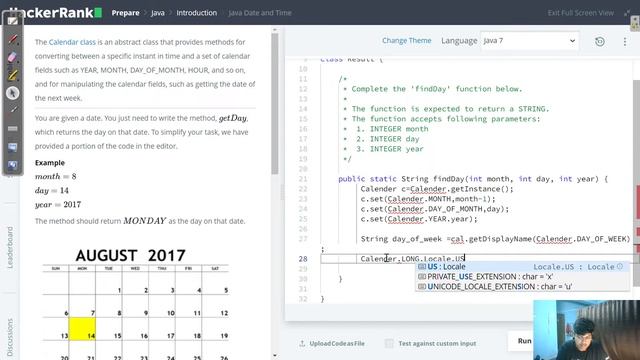Click Java Date and Time breadcrumb item

[260, 13]
